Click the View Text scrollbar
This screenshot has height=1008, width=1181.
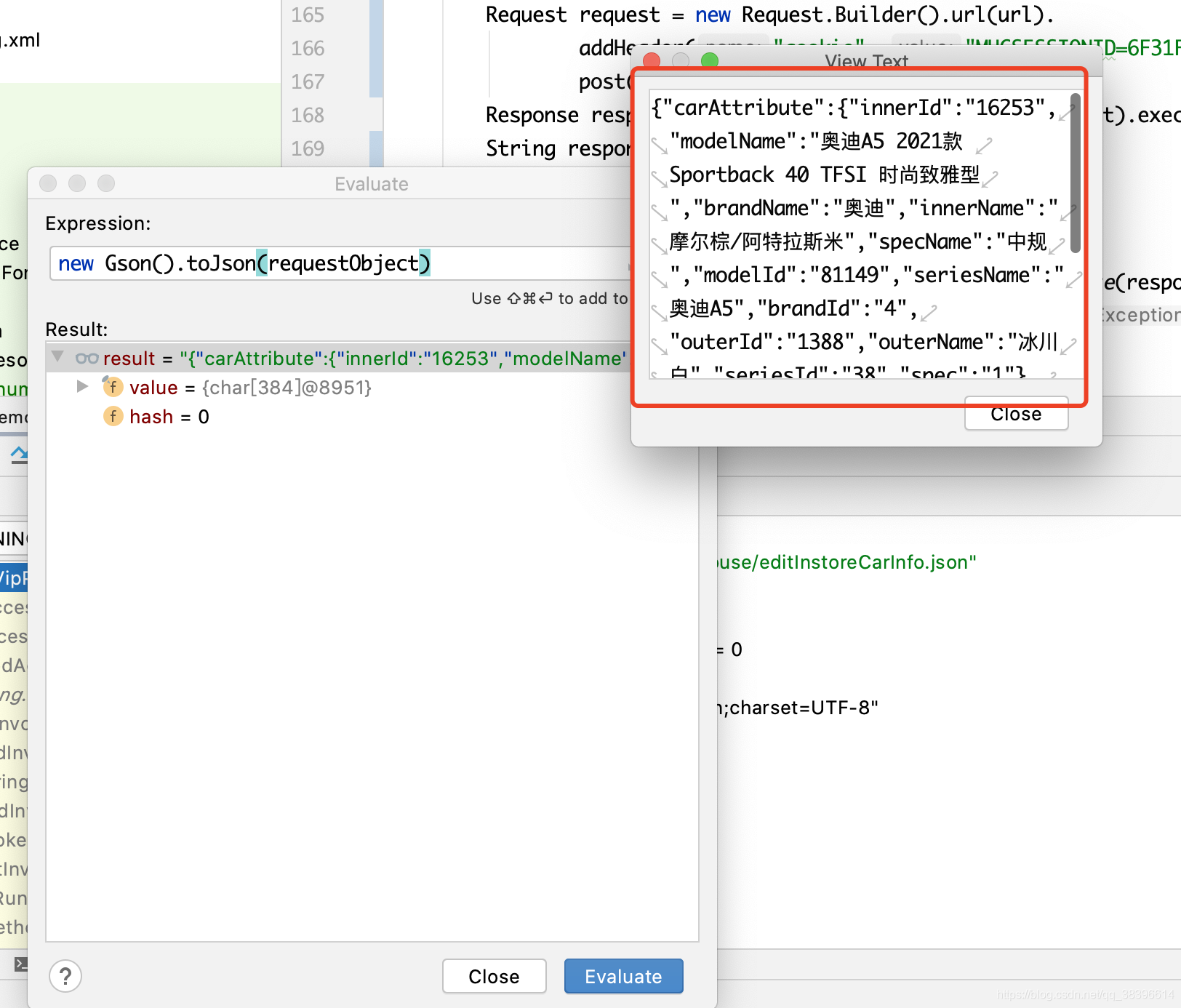pos(1076,173)
